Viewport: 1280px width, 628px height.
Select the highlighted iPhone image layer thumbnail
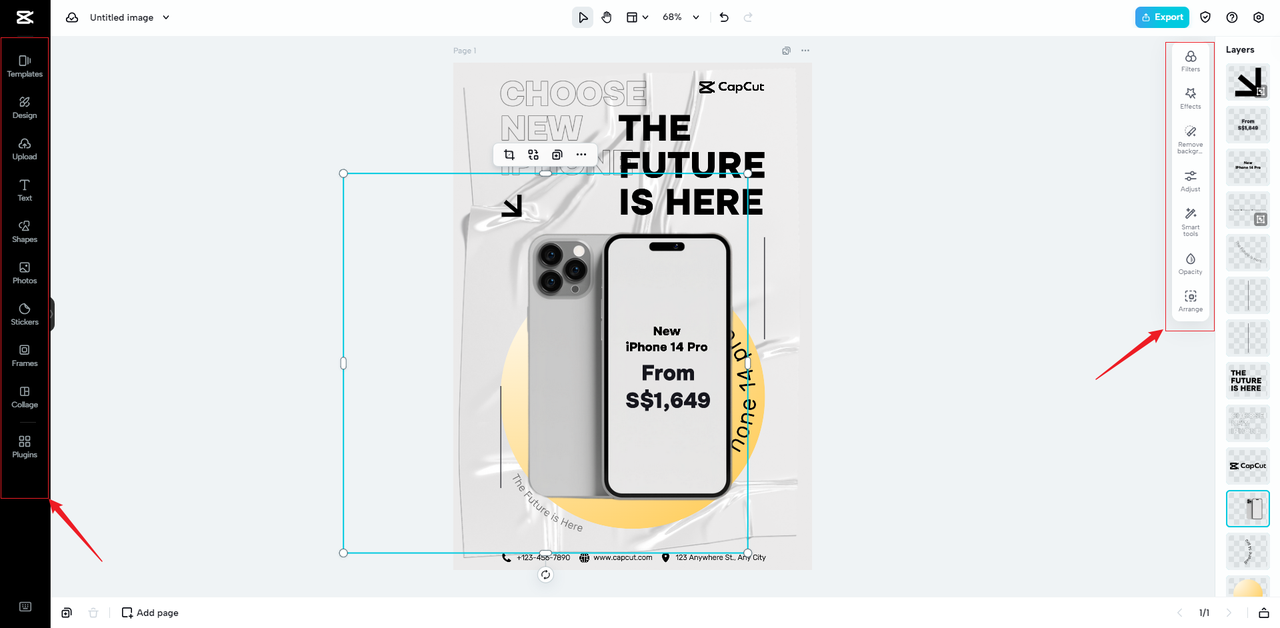coord(1248,509)
